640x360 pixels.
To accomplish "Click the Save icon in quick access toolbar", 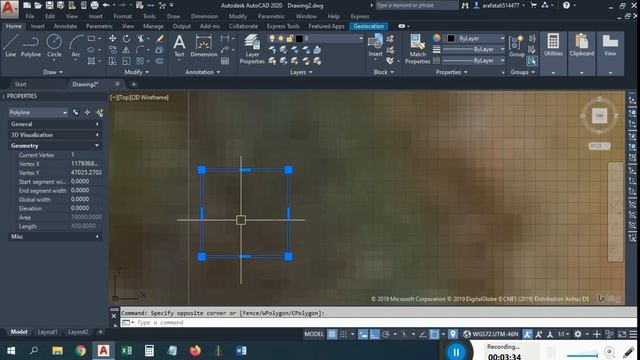I will pos(49,5).
